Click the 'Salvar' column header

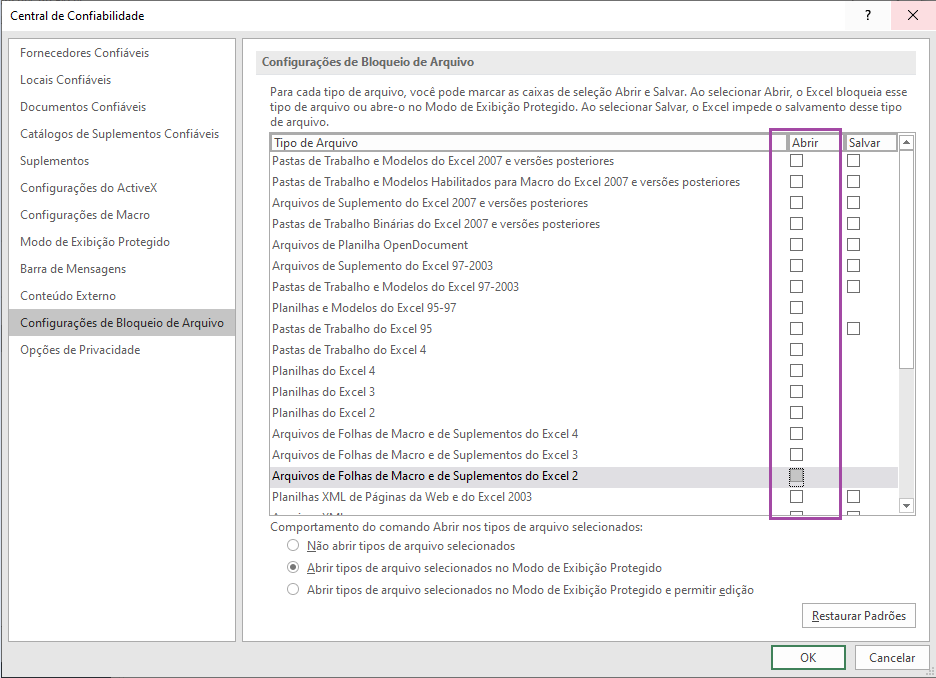(870, 143)
